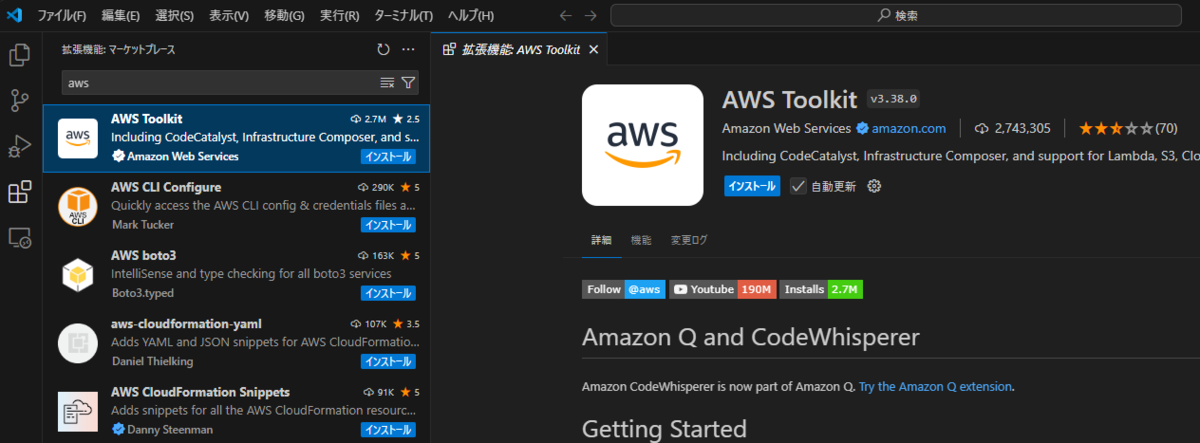This screenshot has height=443, width=1200.
Task: Switch to the 変更ログ tab
Action: [689, 240]
